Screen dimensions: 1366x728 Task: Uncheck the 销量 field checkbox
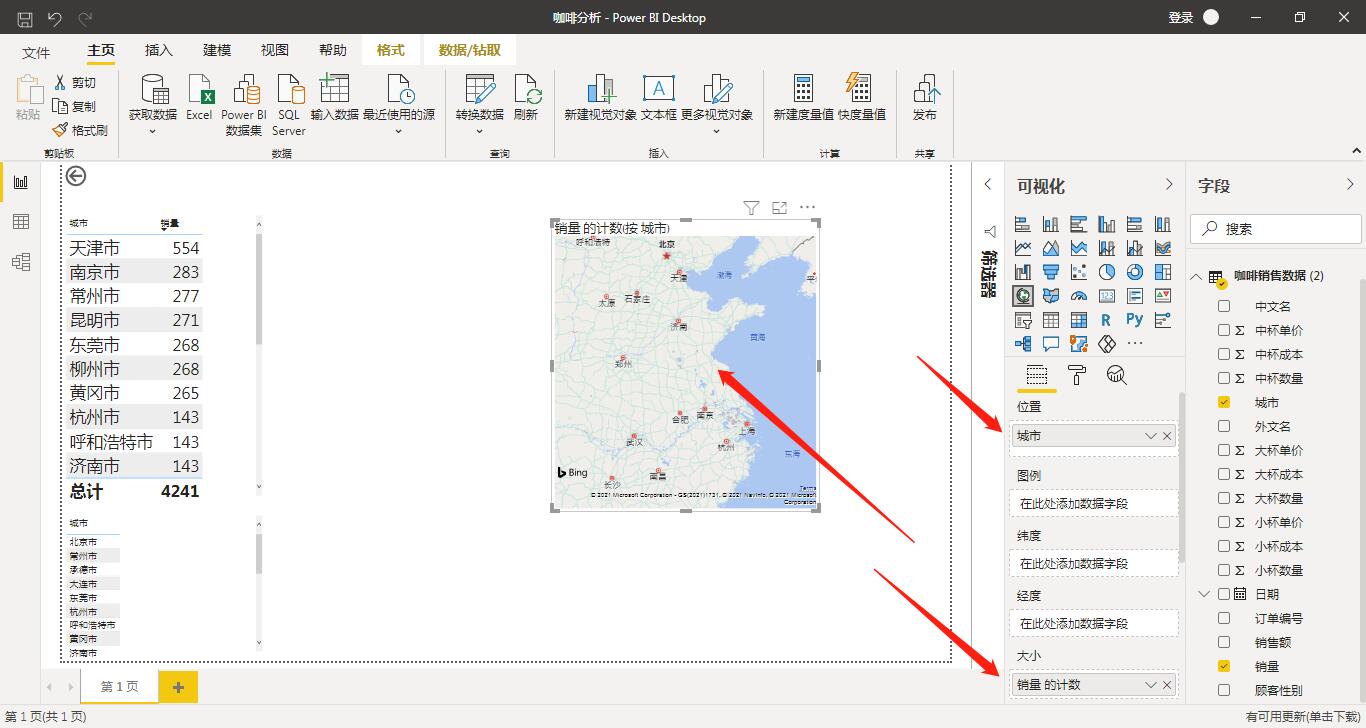coord(1224,666)
